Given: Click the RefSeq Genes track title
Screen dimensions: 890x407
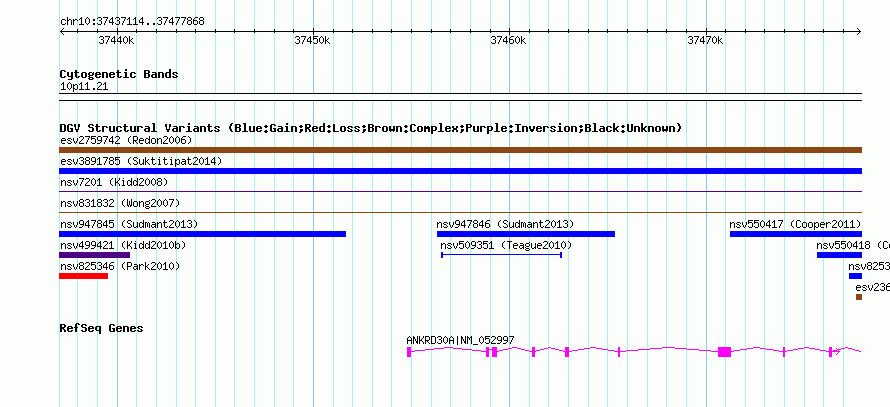Looking at the screenshot, I should point(101,328).
